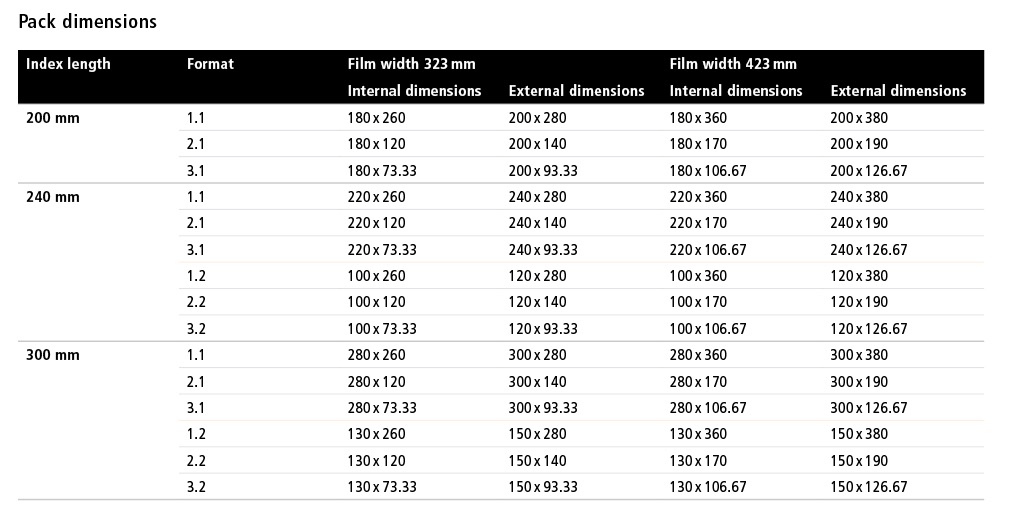Click External dimensions under Film width 423 mm
Image resolution: width=1016 pixels, height=524 pixels.
point(898,91)
